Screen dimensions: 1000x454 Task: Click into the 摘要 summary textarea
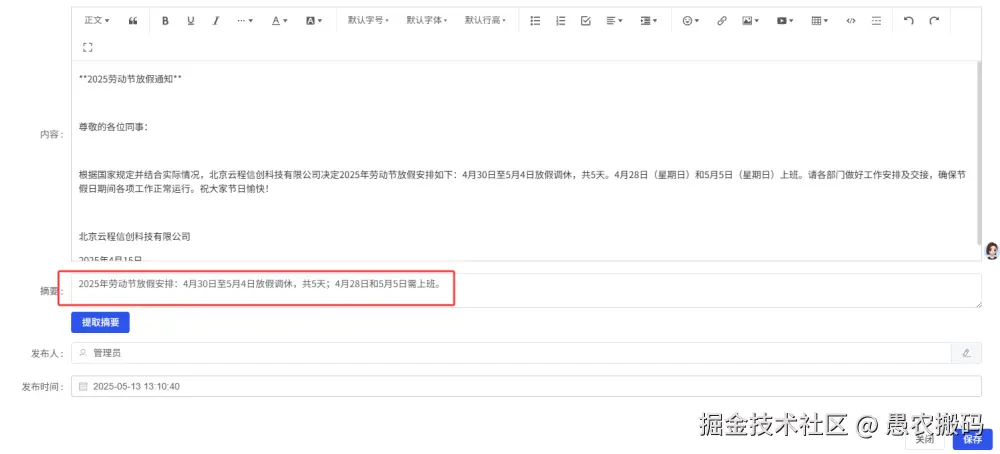526,291
